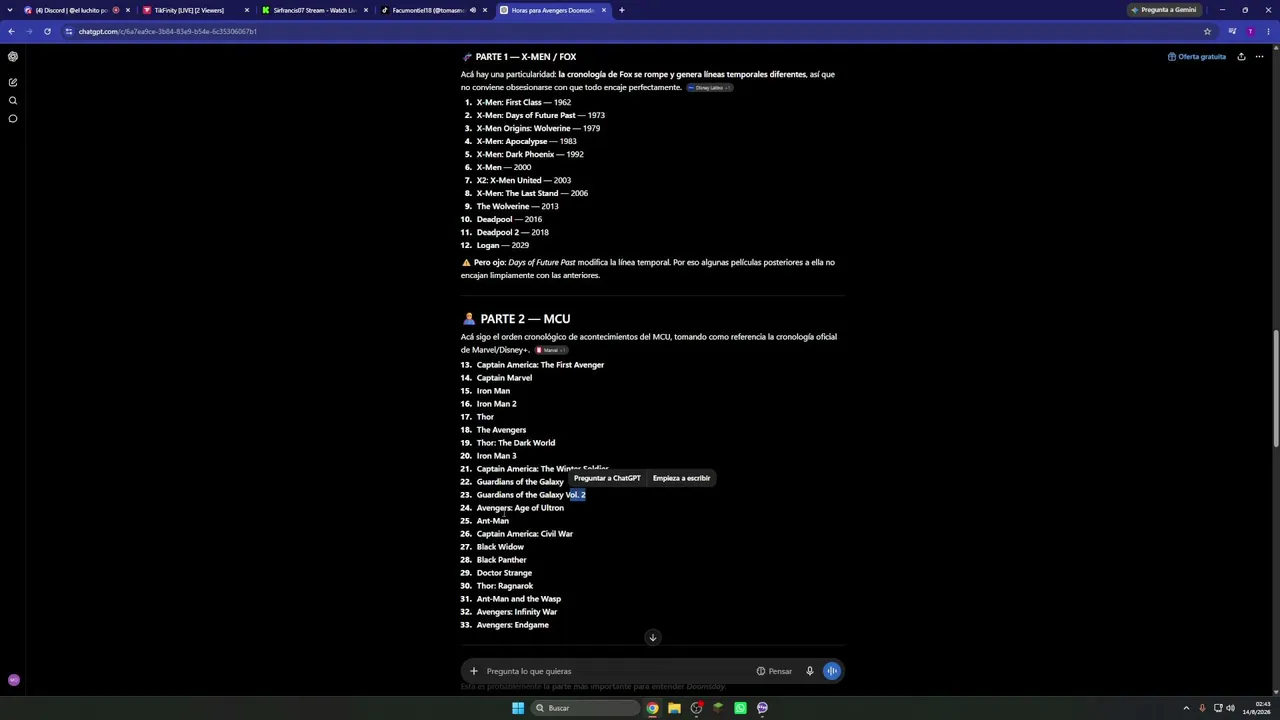1280x720 pixels.
Task: Reload the ChatGPT page
Action: (x=47, y=31)
